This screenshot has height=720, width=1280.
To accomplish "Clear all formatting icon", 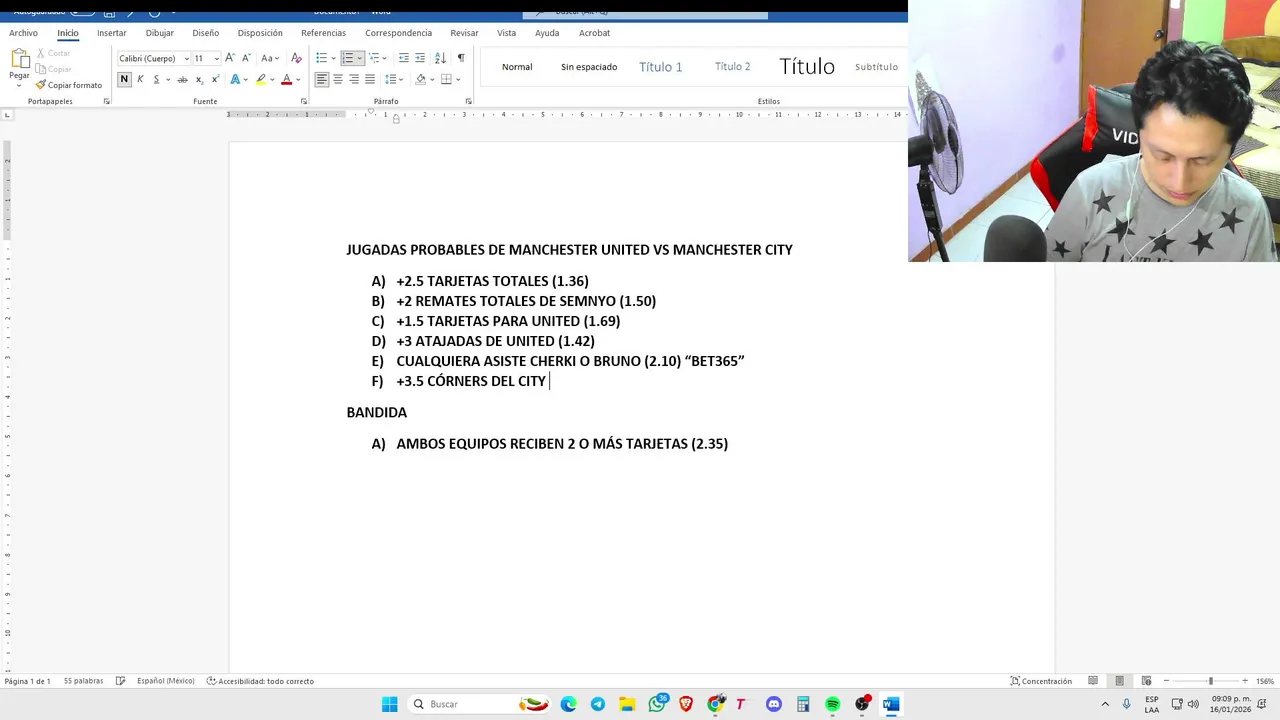I will [x=296, y=58].
